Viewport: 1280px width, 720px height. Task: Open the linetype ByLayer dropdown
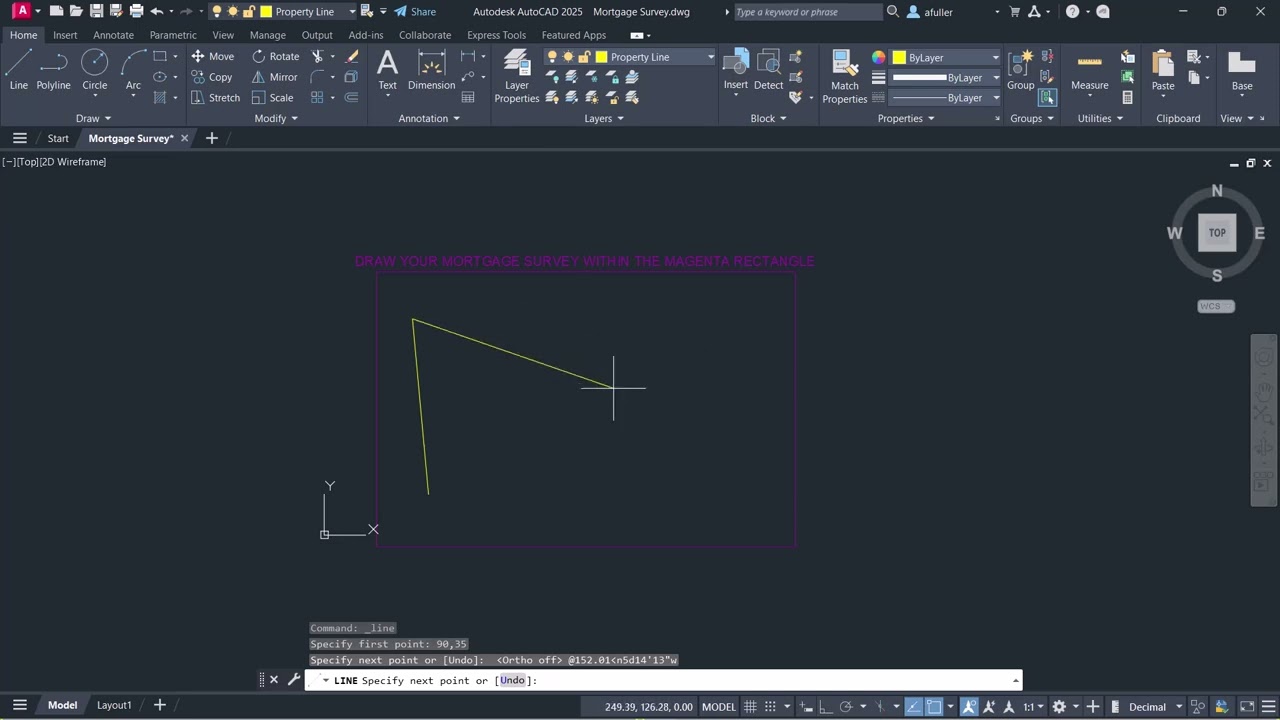(946, 98)
